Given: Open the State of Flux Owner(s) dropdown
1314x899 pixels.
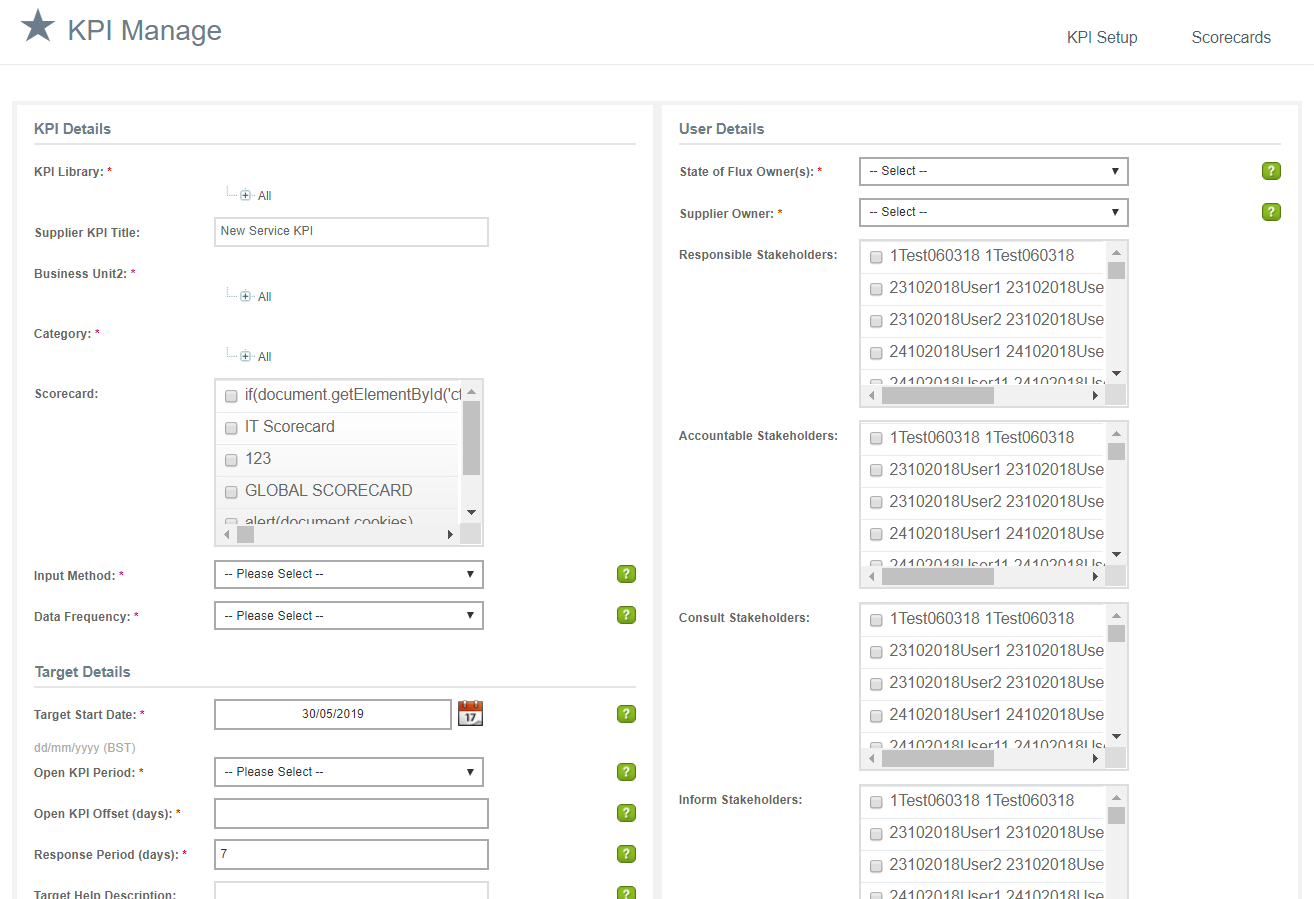Looking at the screenshot, I should [992, 171].
